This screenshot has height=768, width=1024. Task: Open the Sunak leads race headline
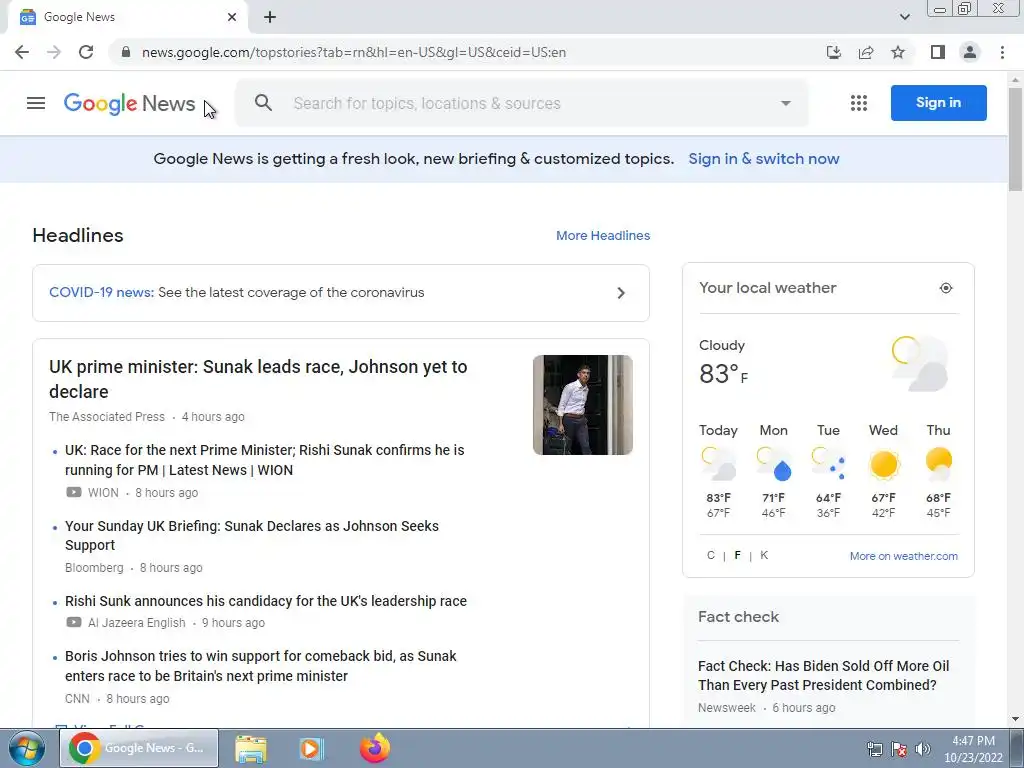pos(258,379)
